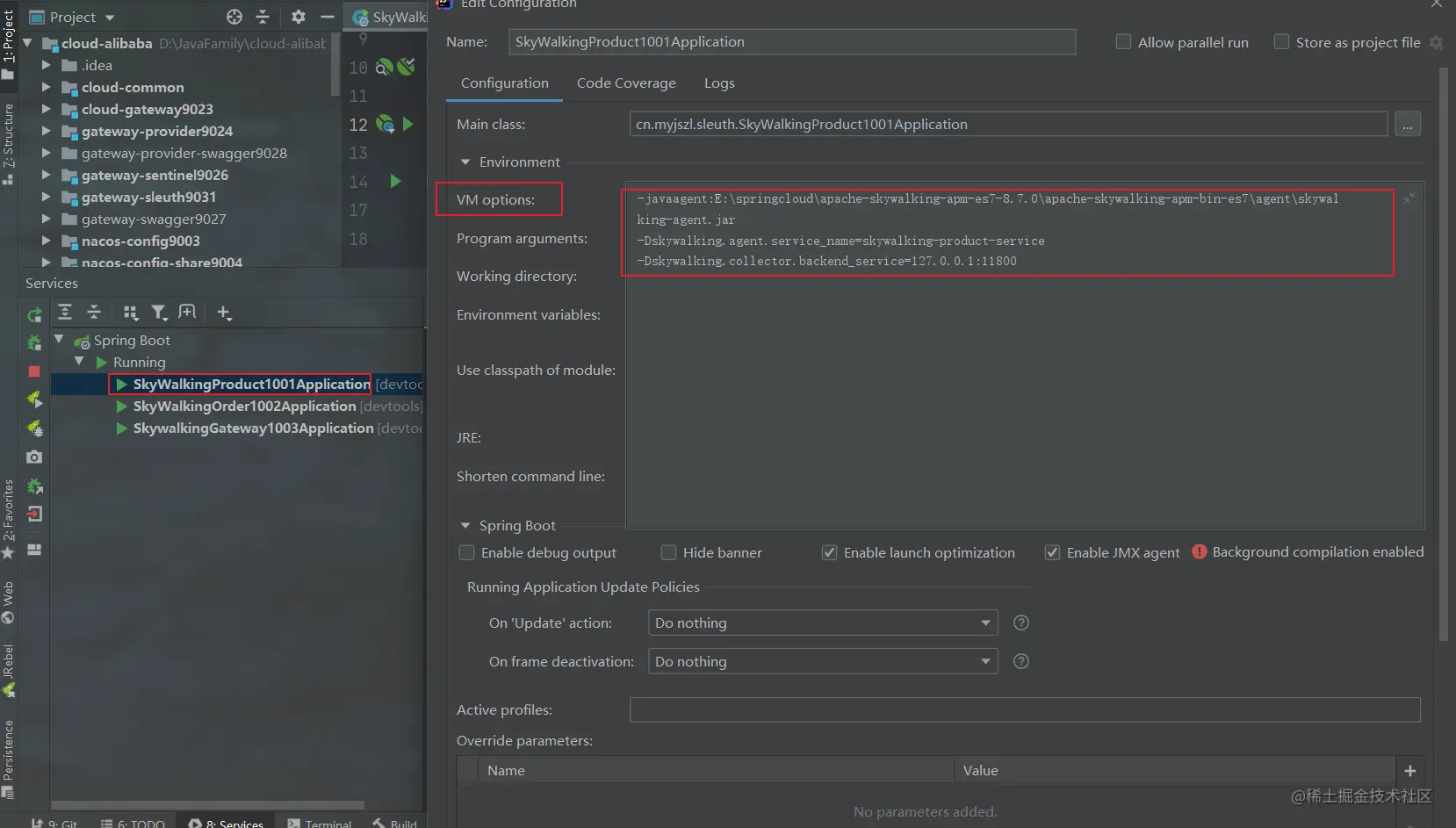Toggle Hide banner checkbox
Screen dimensions: 1456x828
(x=668, y=552)
